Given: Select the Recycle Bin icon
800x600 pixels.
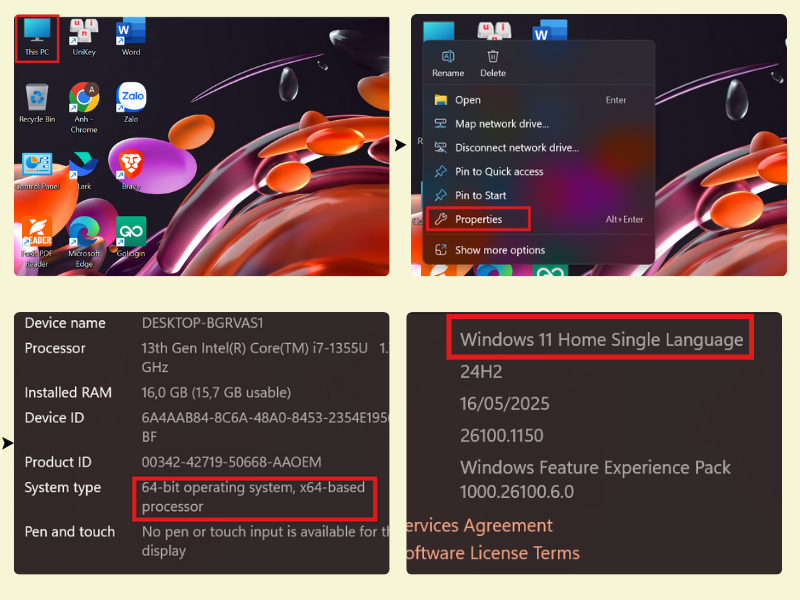Looking at the screenshot, I should tap(37, 104).
